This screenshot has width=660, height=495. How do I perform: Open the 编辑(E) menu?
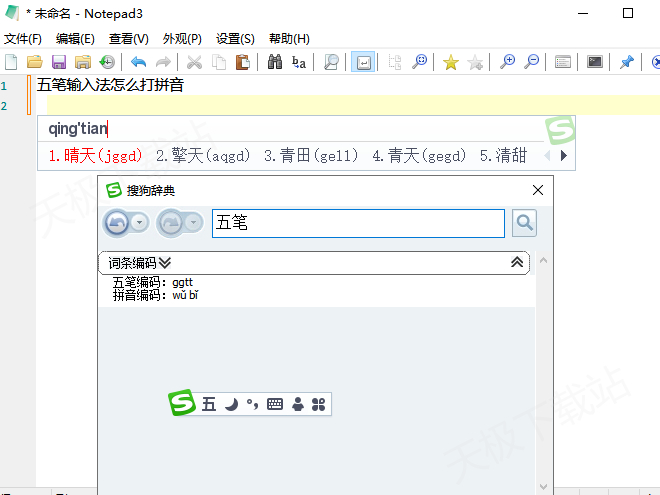(75, 39)
